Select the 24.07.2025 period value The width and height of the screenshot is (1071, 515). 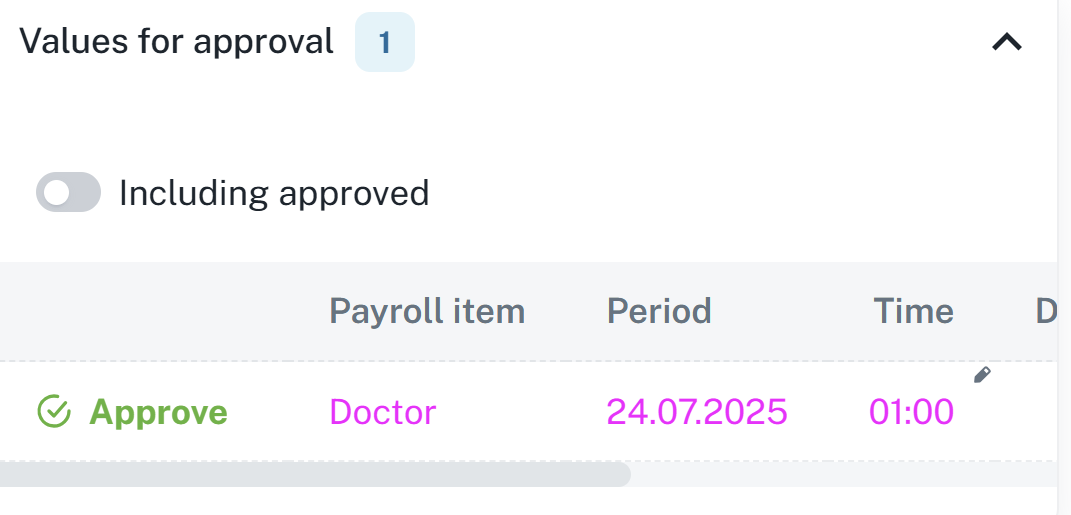click(696, 412)
